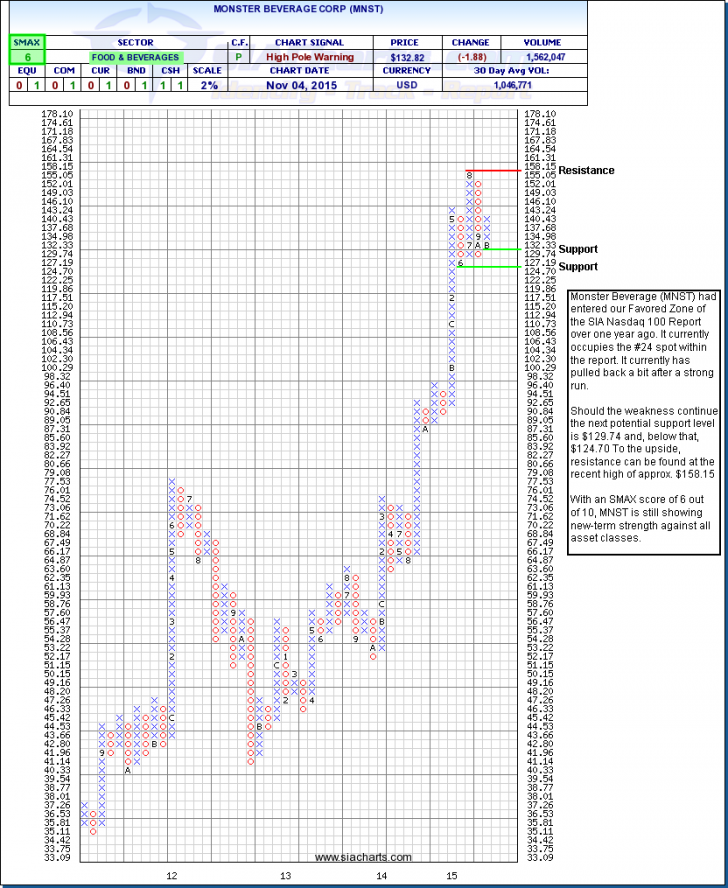Select the CSH header cell
The image size is (728, 888).
[171, 71]
